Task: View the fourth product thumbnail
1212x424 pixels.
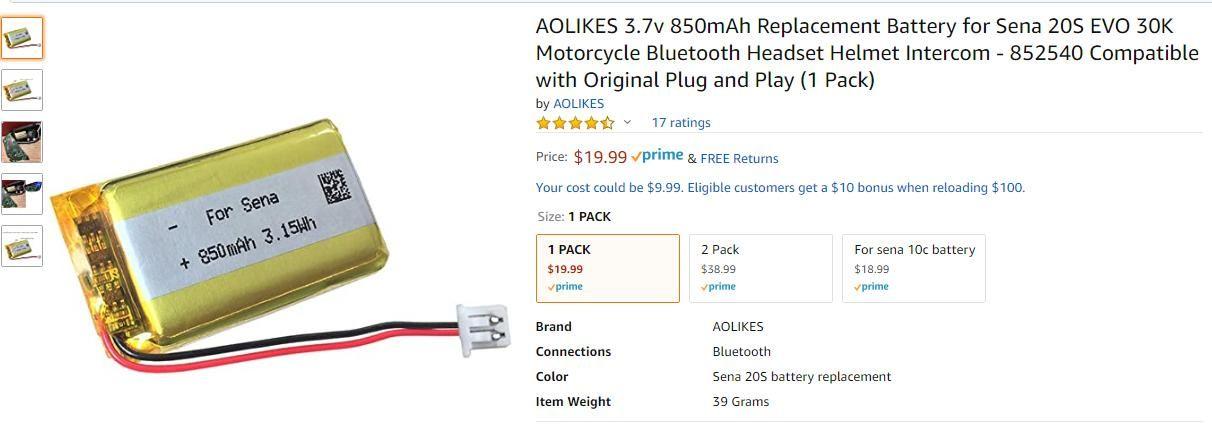Action: coord(22,194)
